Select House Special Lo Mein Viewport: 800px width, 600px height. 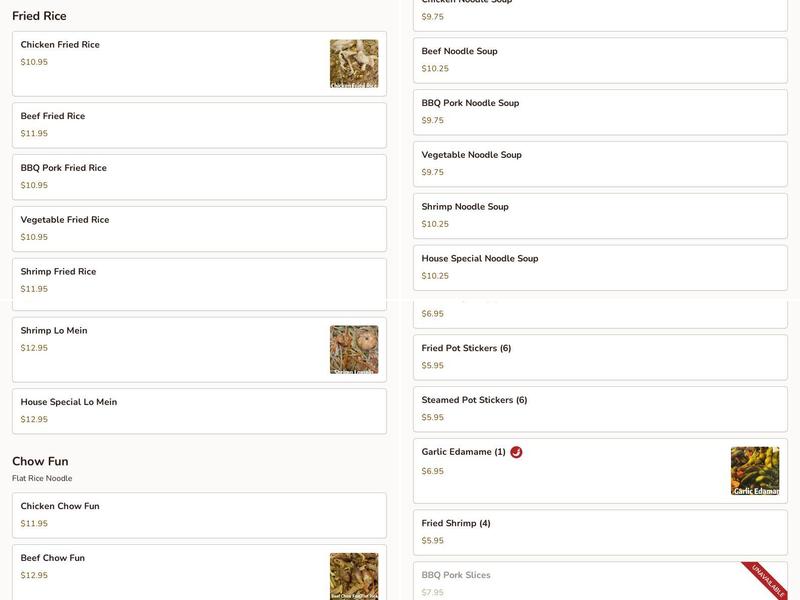(199, 411)
